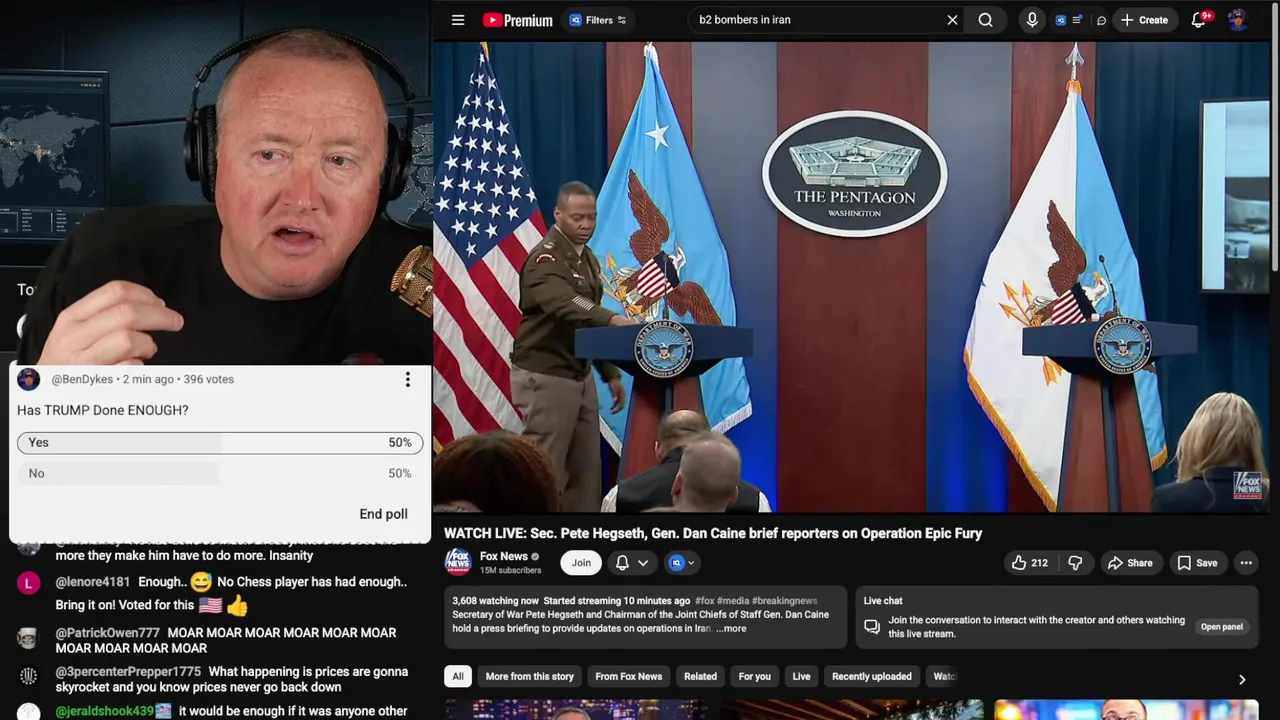Viewport: 1280px width, 720px height.
Task: Click the chat bubble extension icon
Action: [x=1101, y=20]
